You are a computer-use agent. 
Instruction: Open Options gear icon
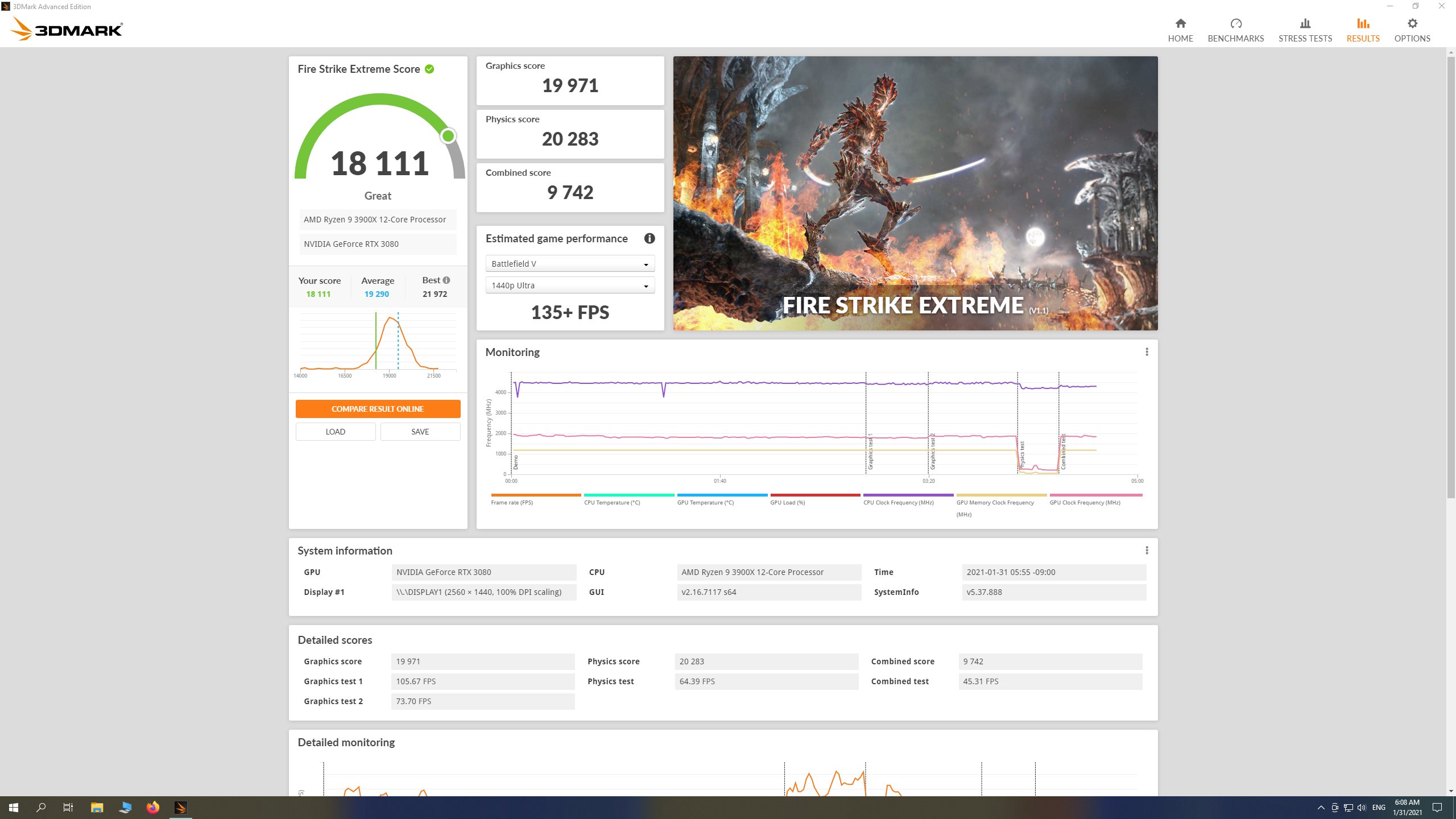[1412, 24]
